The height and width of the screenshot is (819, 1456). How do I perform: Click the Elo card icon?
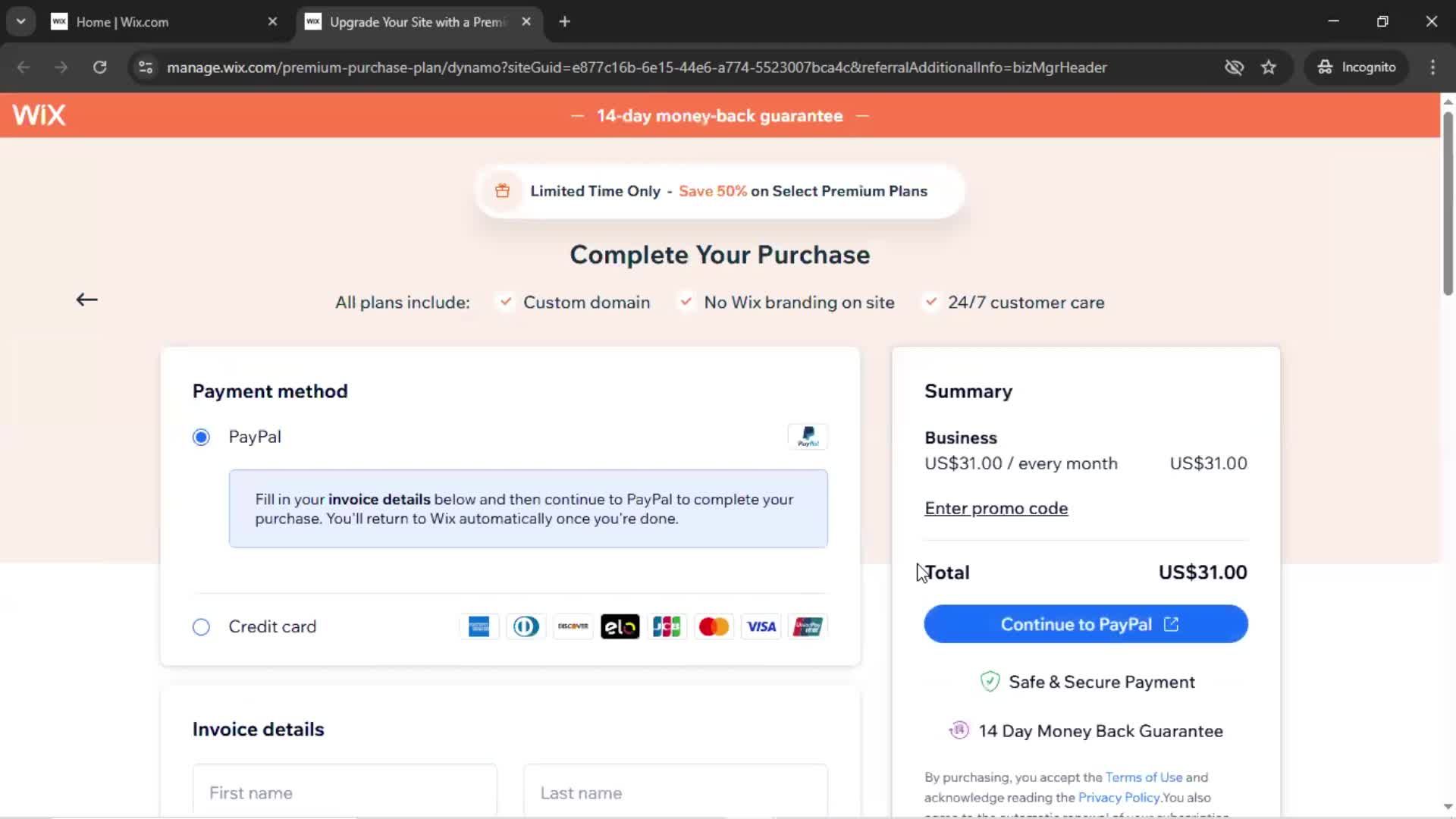(x=620, y=626)
